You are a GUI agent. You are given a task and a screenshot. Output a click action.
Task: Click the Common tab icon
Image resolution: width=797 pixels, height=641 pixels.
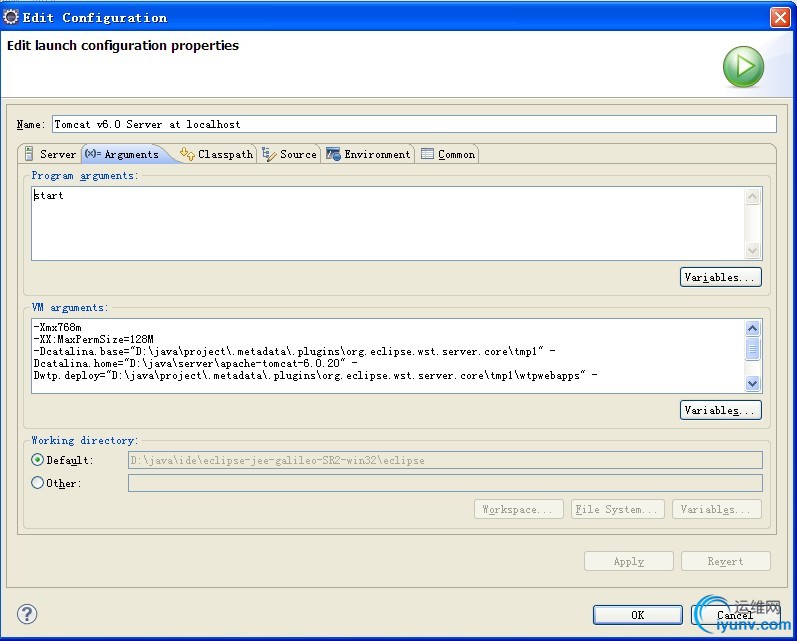coord(427,154)
